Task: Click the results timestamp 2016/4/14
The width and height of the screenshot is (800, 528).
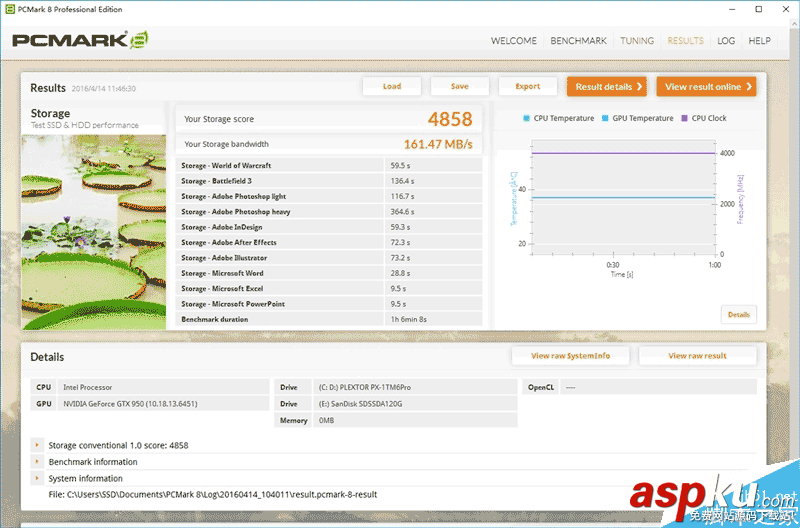Action: [104, 89]
